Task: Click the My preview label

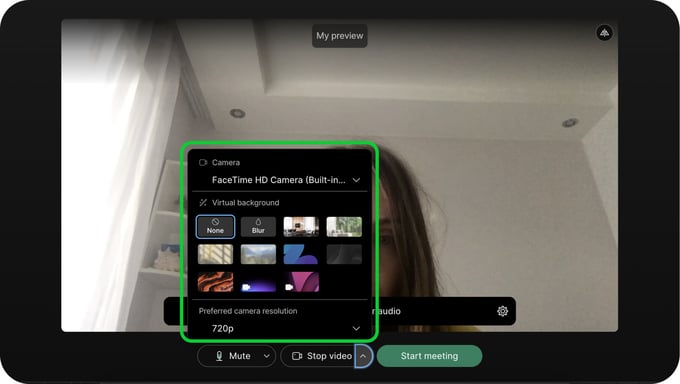Action: (x=340, y=36)
